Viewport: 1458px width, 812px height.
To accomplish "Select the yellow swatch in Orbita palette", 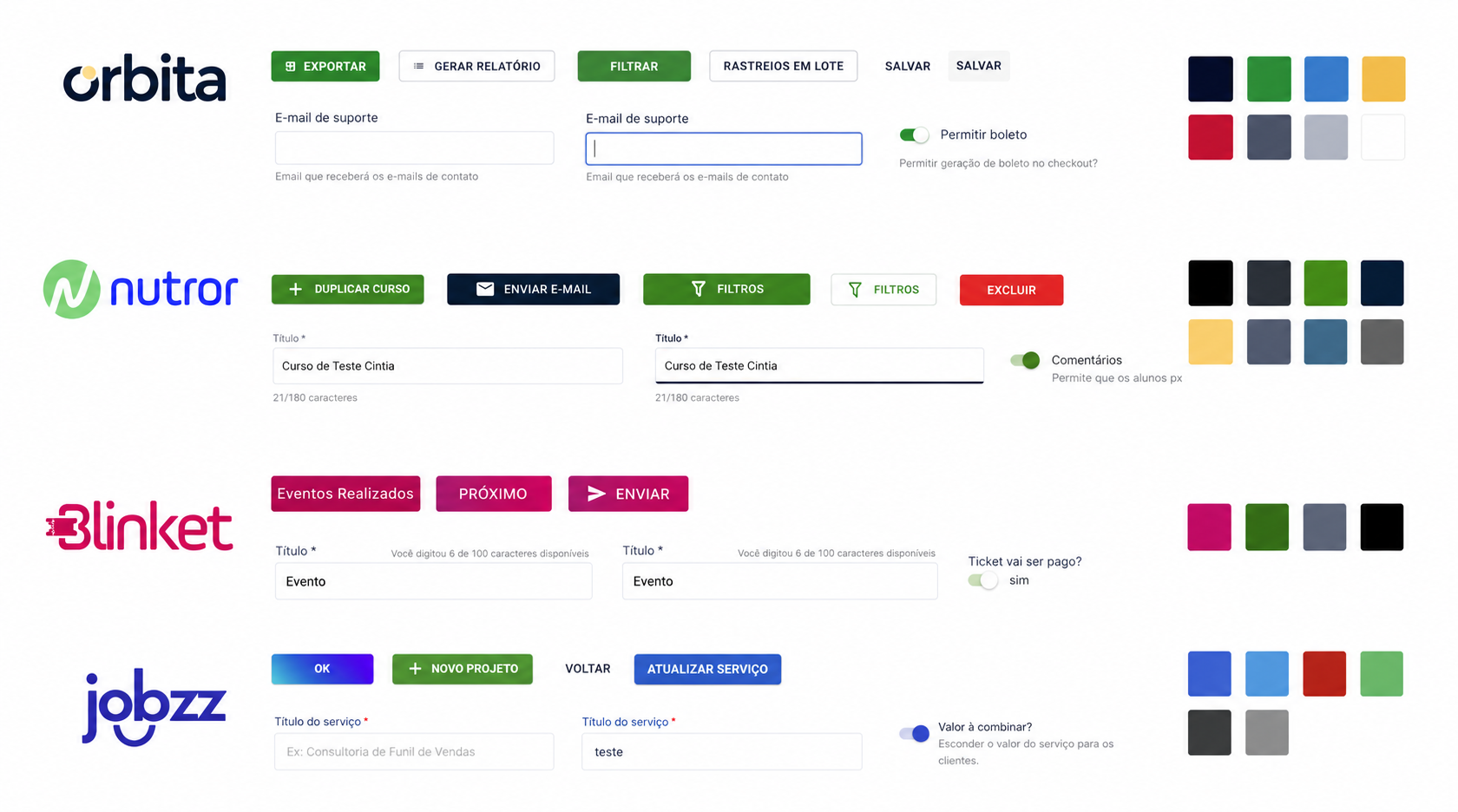I will point(1383,79).
